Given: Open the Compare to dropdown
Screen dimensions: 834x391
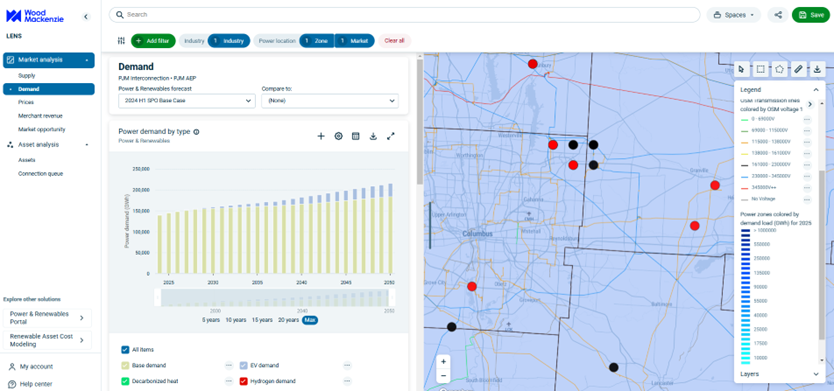Looking at the screenshot, I should pos(330,101).
